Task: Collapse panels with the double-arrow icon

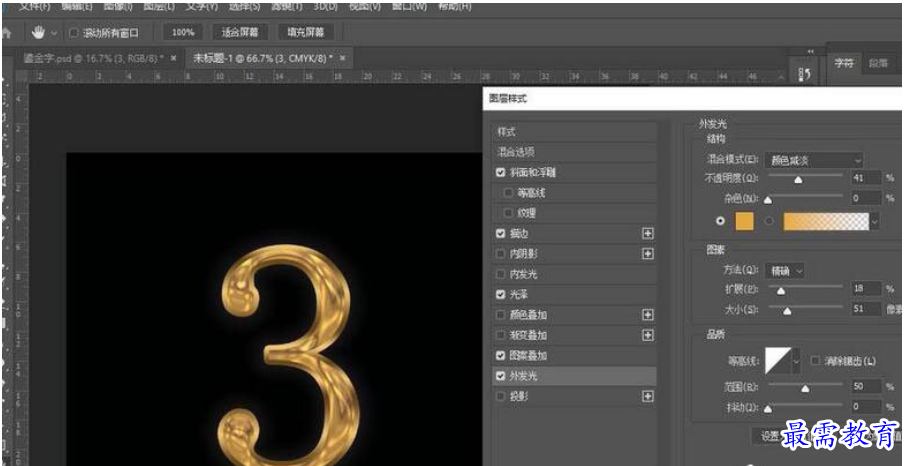Action: pos(810,51)
